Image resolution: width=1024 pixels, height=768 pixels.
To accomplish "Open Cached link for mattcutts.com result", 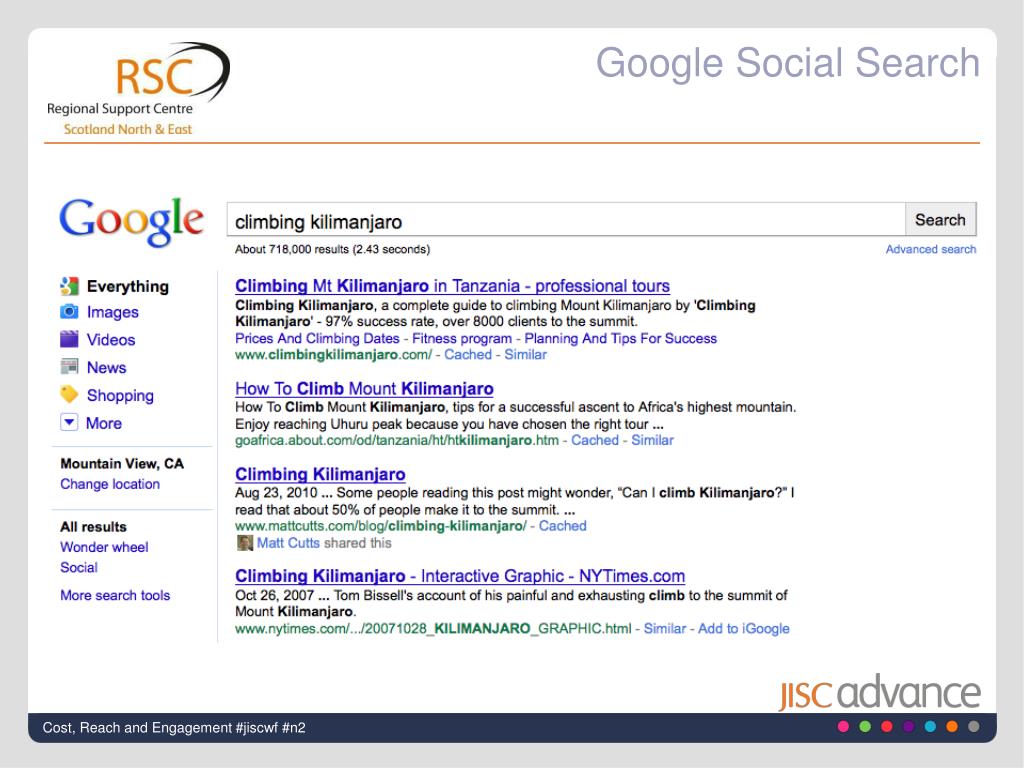I will (x=562, y=526).
